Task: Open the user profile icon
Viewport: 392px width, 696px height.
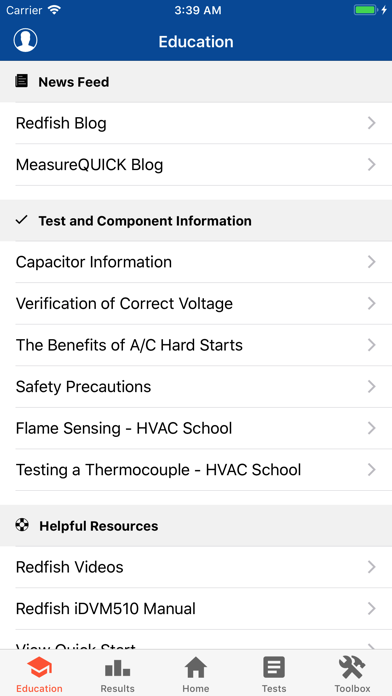Action: [x=25, y=40]
